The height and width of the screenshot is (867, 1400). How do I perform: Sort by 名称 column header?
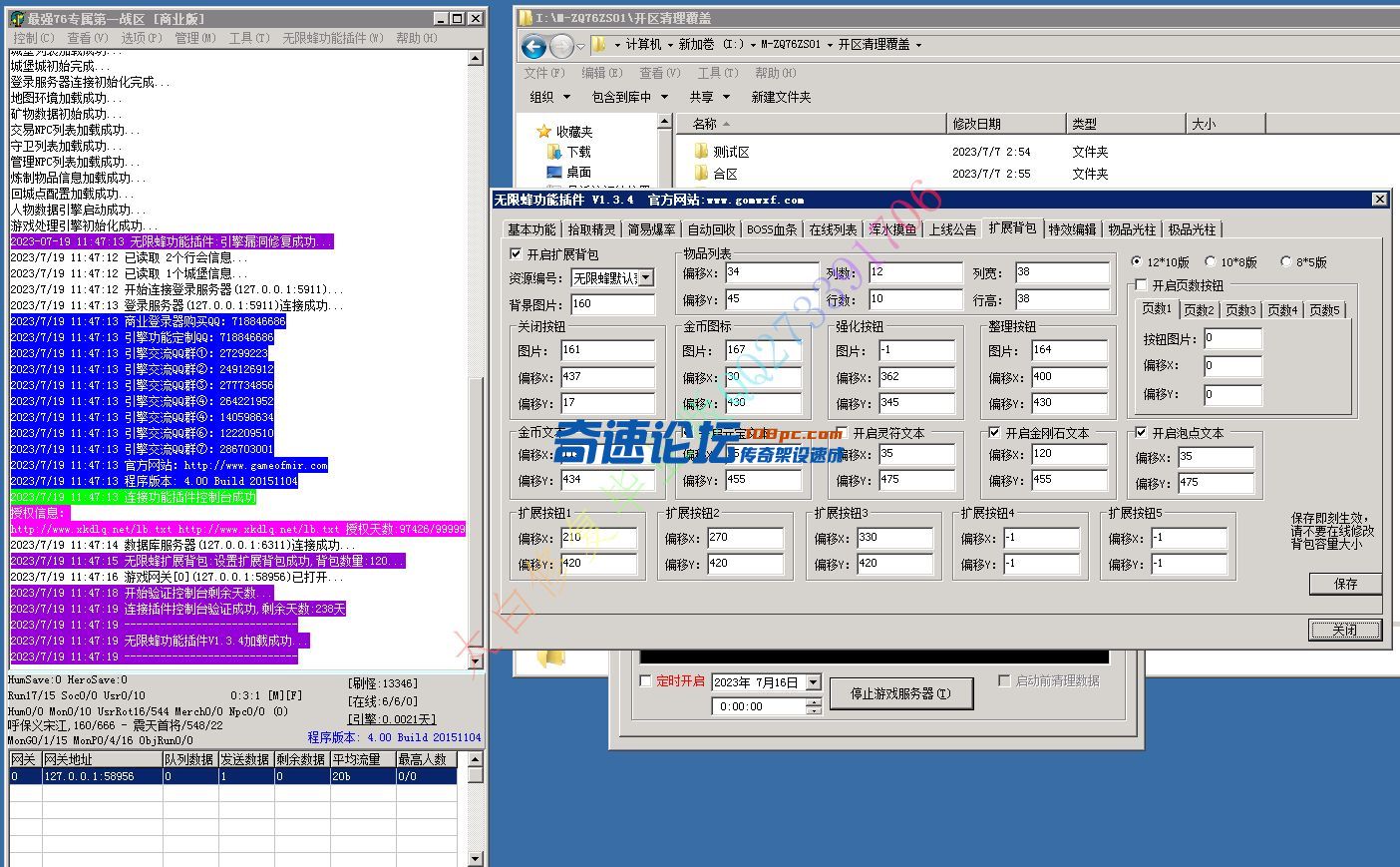pos(811,124)
